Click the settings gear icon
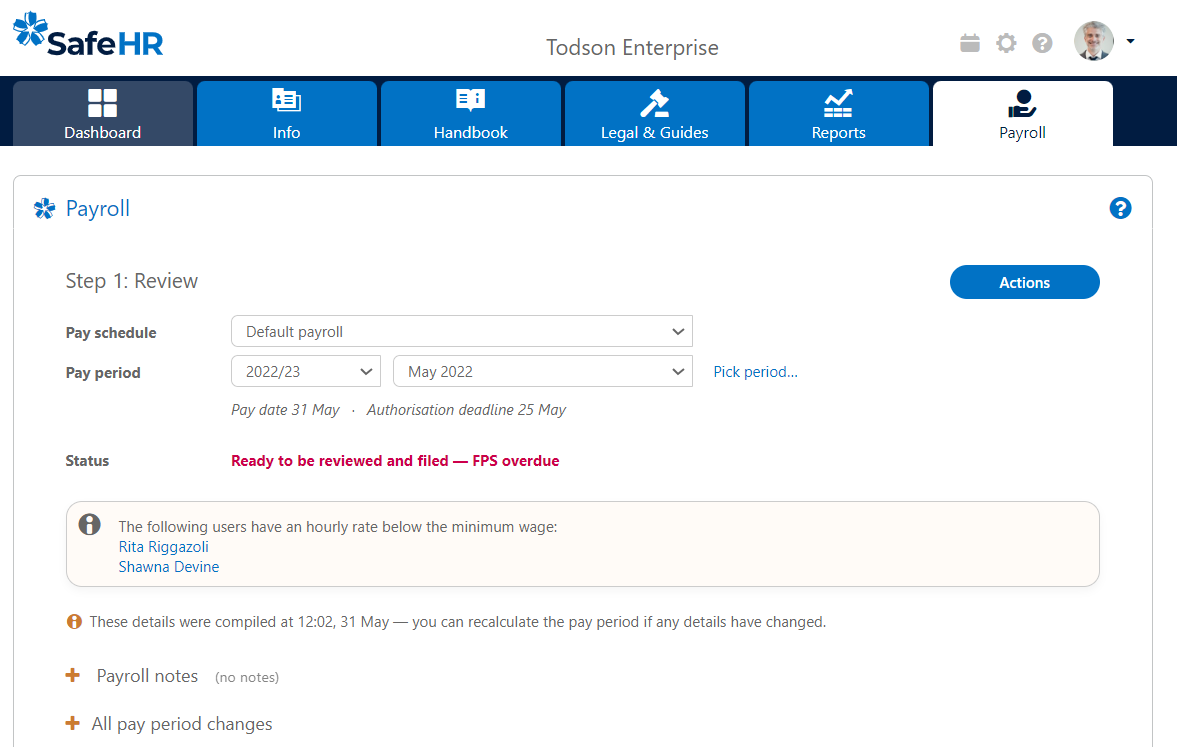This screenshot has height=747, width=1177. [1006, 43]
